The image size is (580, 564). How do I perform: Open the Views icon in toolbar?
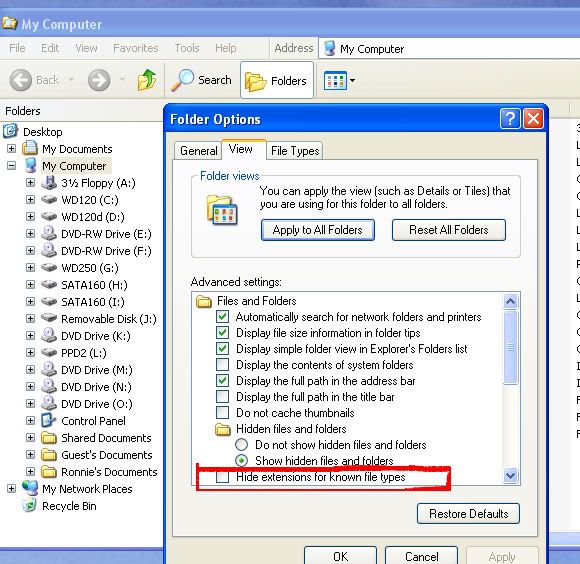point(335,81)
